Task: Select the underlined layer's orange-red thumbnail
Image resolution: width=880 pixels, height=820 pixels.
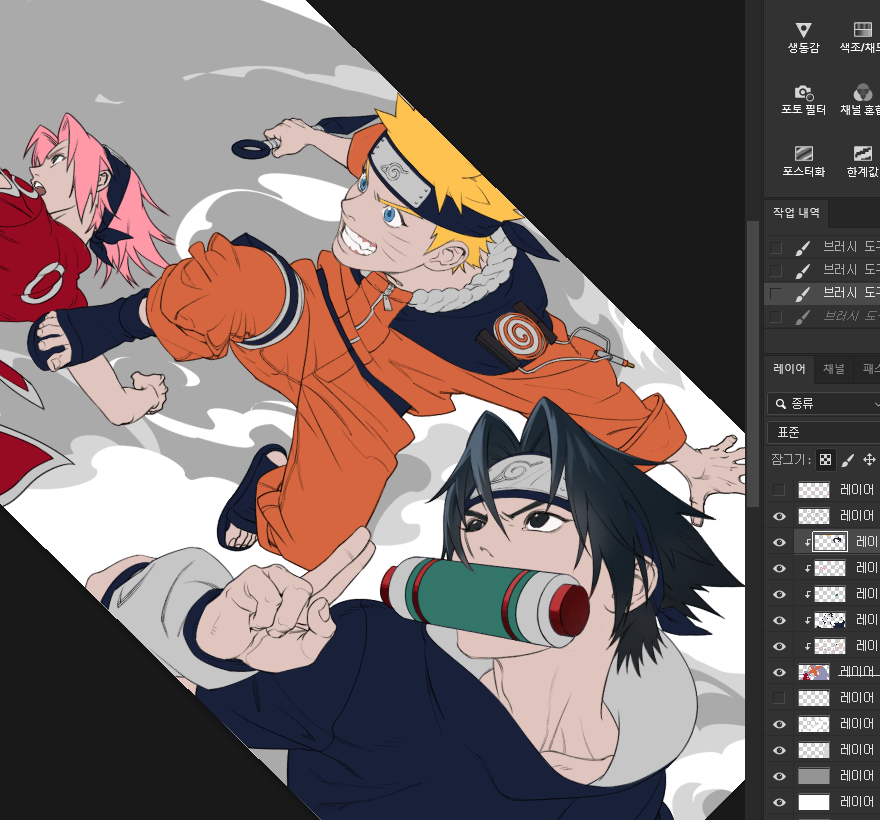Action: [814, 672]
